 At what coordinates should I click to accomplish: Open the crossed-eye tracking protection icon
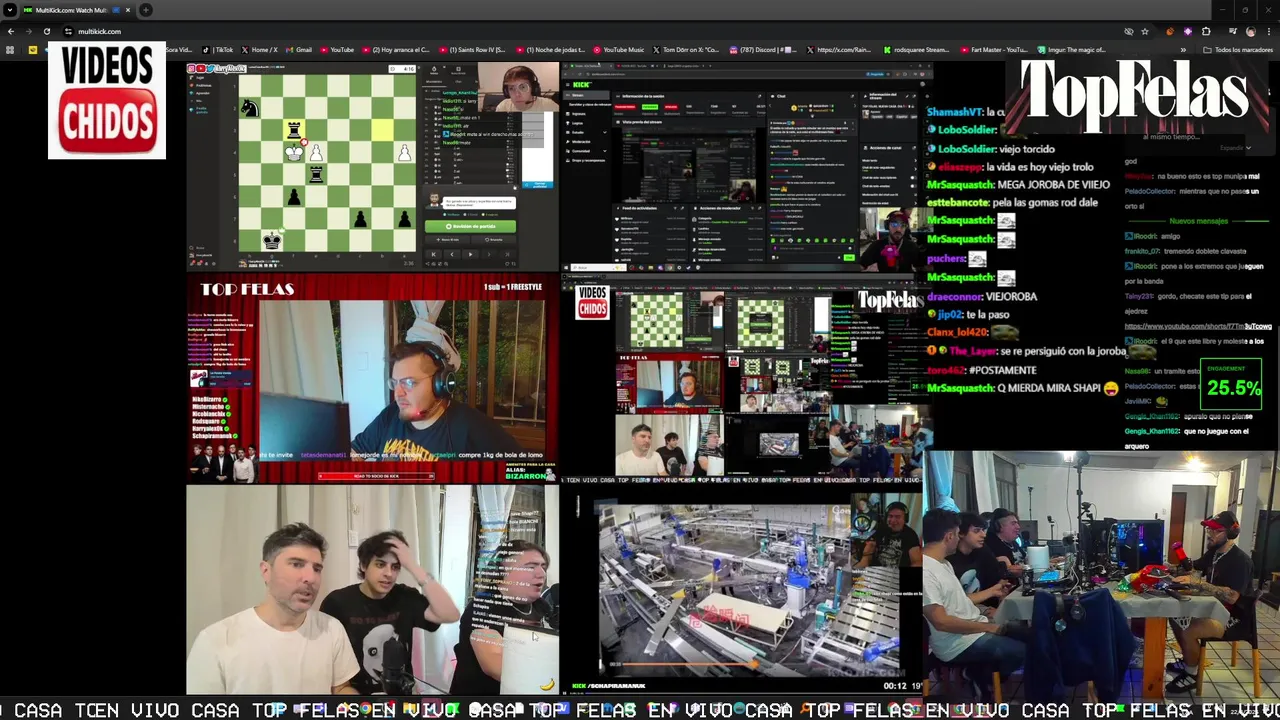tap(1128, 31)
